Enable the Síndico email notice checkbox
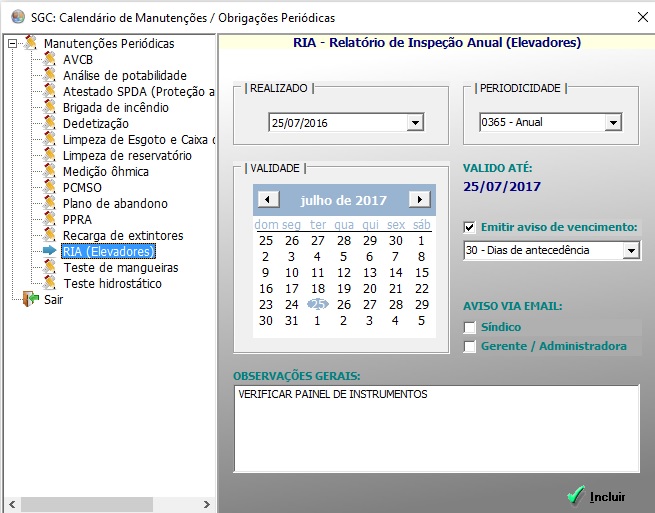 [x=470, y=327]
